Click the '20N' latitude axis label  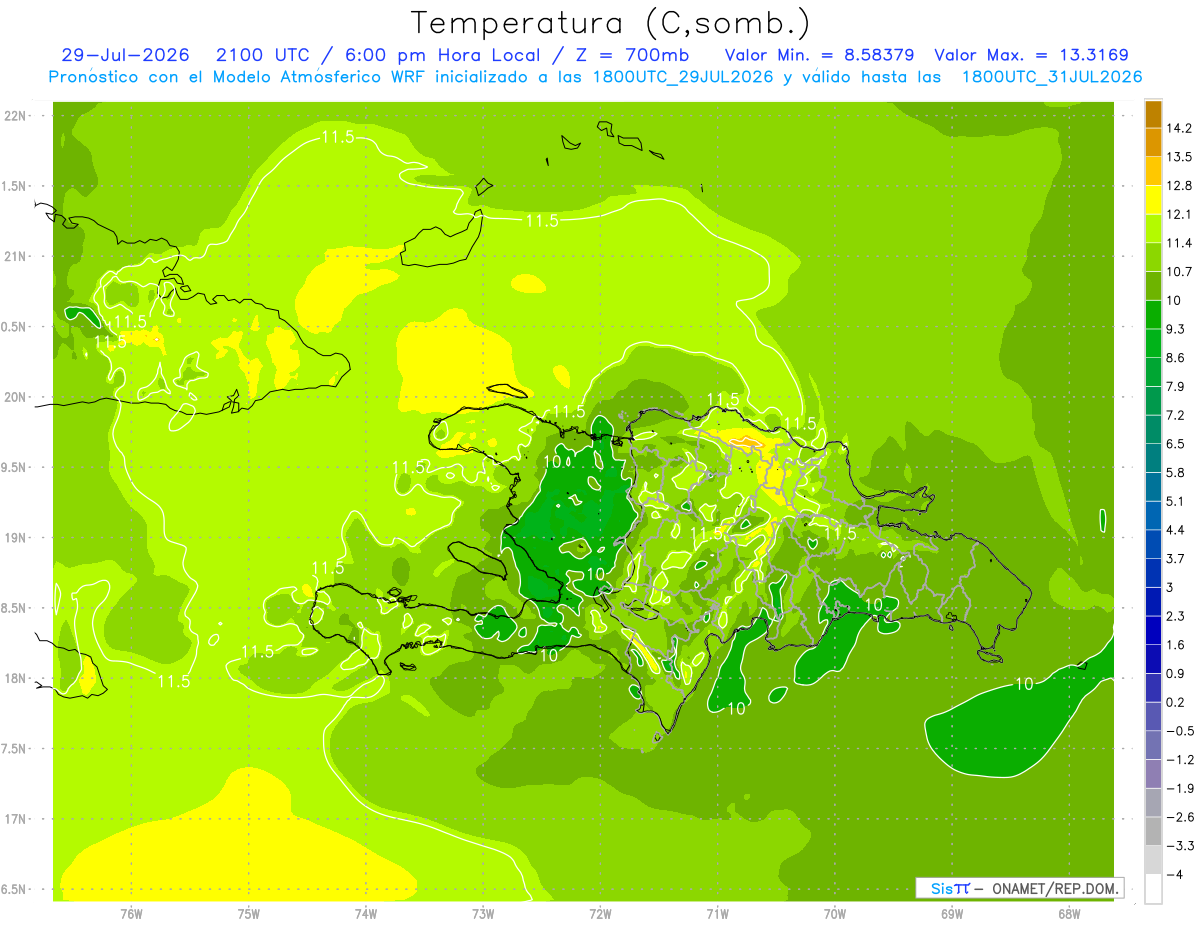[x=16, y=397]
